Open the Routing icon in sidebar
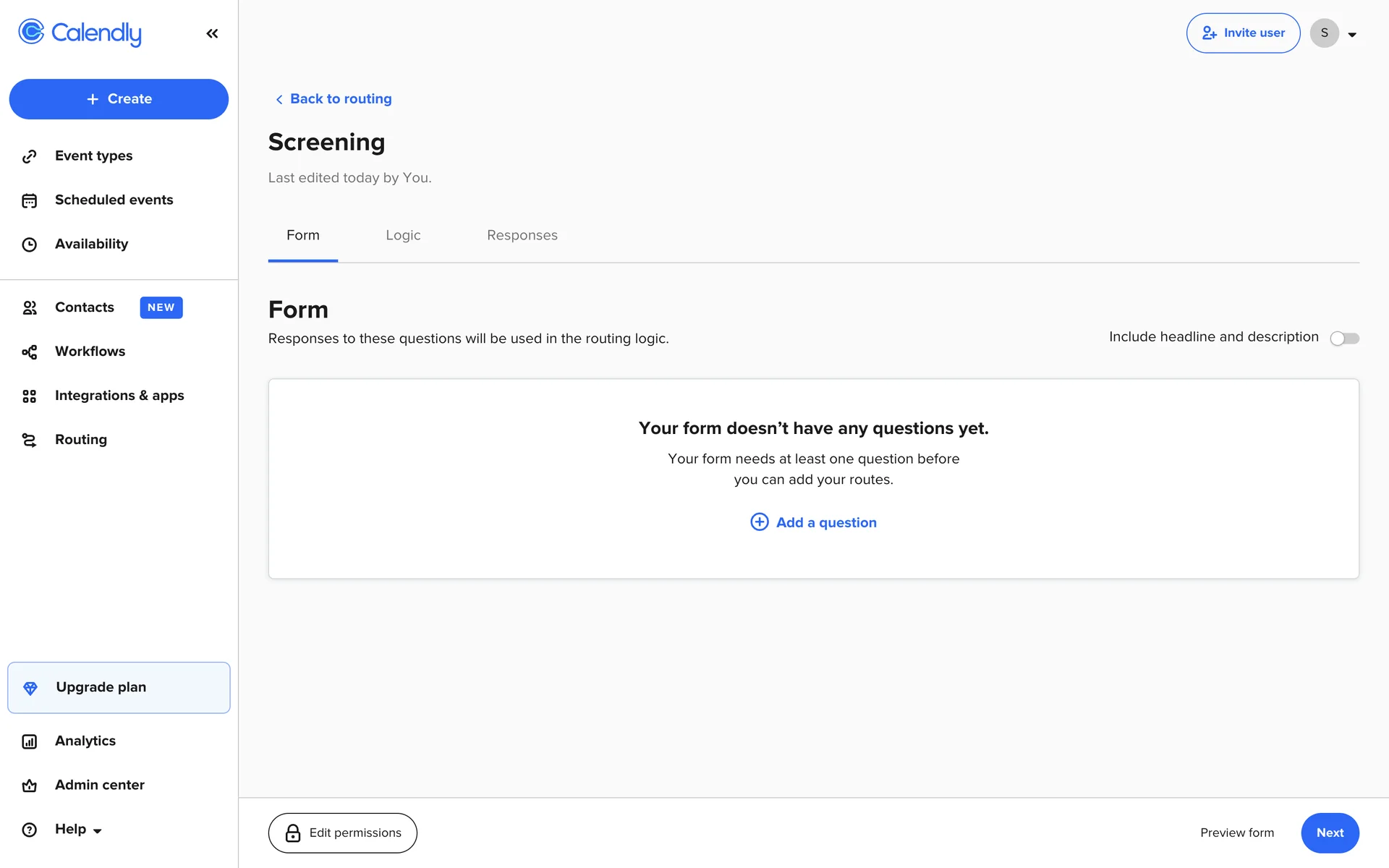Screen dimensions: 1389x868 [x=30, y=440]
